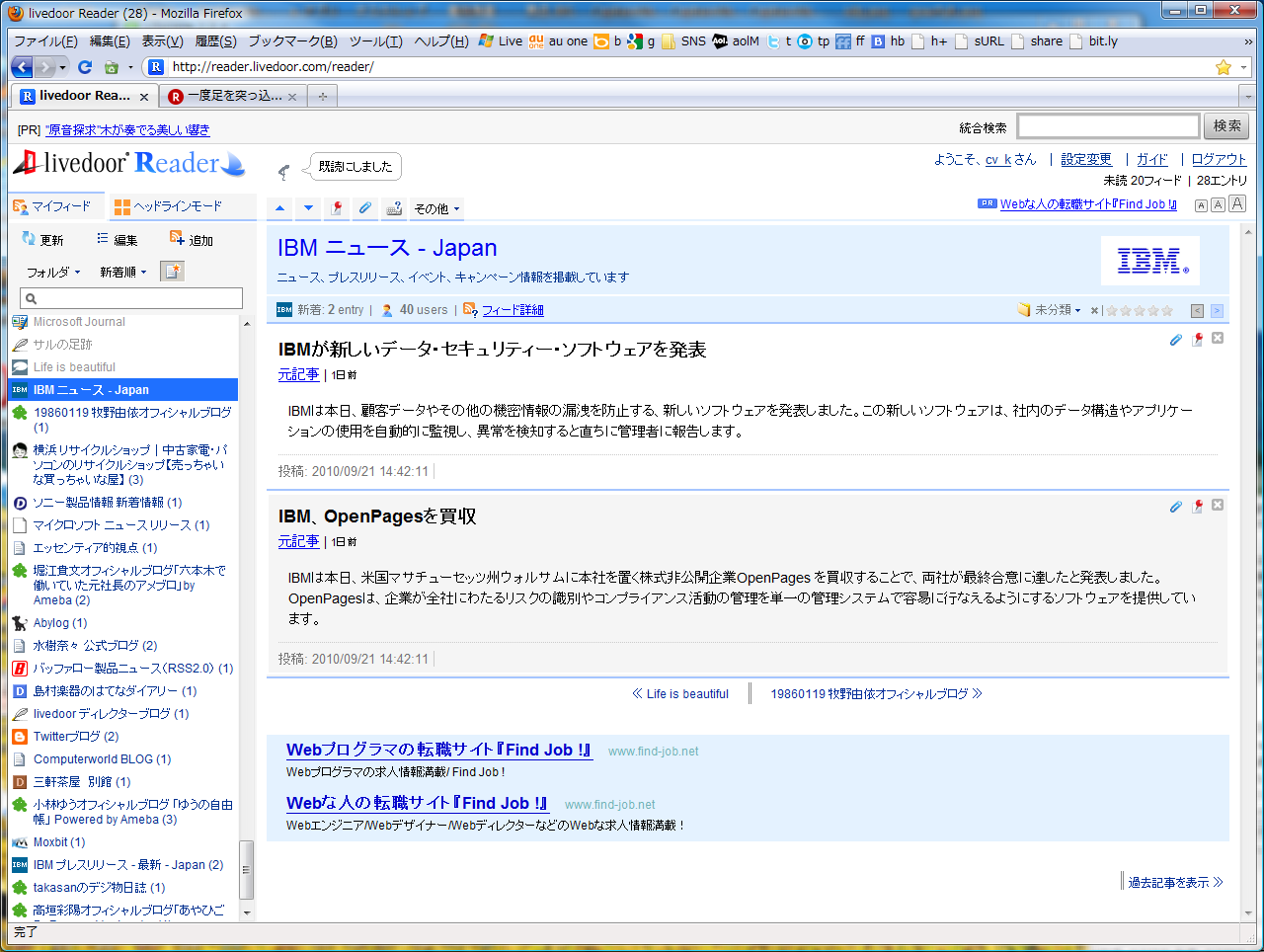1264x952 pixels.
Task: Reload page with Firefox reload button
Action: (x=85, y=67)
